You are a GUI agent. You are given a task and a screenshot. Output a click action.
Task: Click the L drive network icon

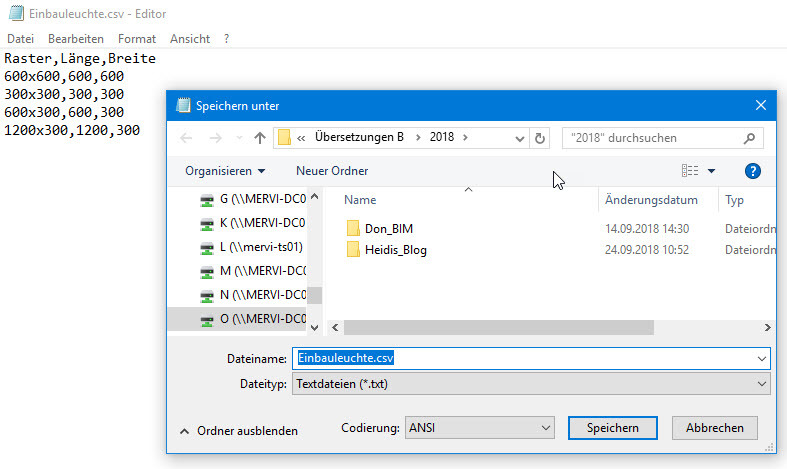[x=207, y=248]
